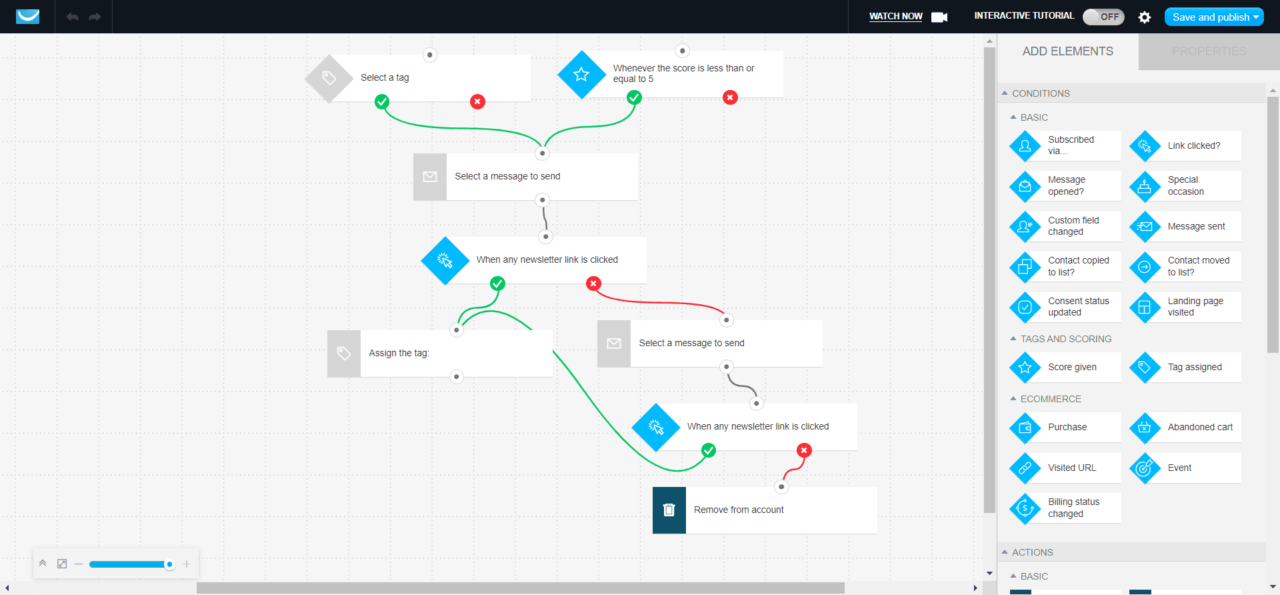The width and height of the screenshot is (1280, 595).
Task: Select the Add Elements tab
Action: pyautogui.click(x=1067, y=51)
